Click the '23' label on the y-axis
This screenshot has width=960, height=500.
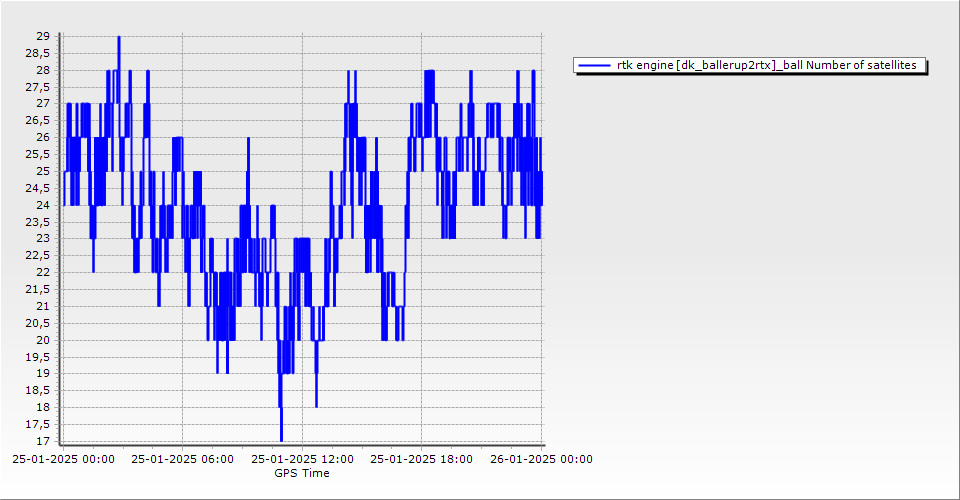coord(43,239)
